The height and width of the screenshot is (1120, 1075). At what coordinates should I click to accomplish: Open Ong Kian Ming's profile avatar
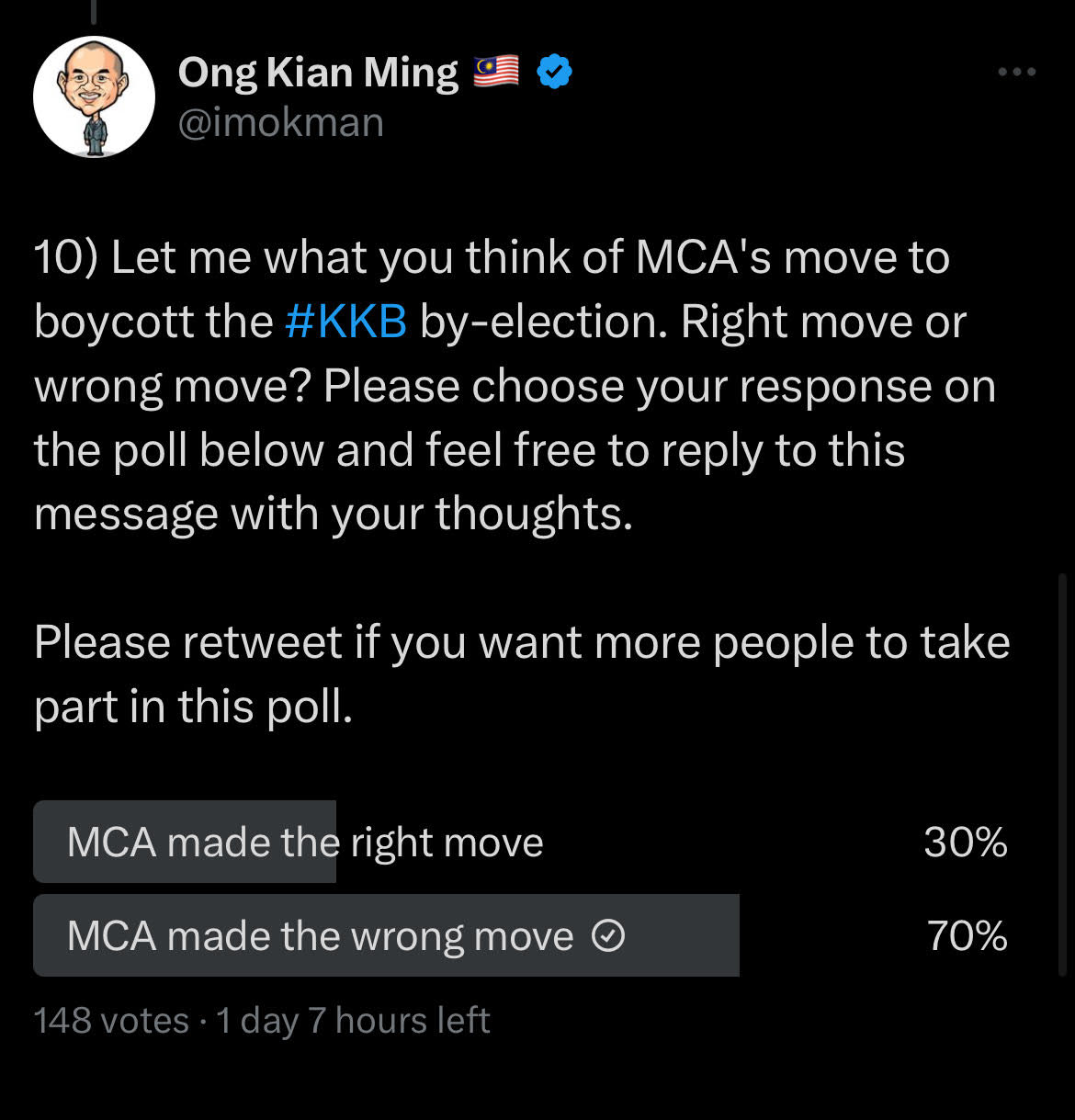point(94,96)
